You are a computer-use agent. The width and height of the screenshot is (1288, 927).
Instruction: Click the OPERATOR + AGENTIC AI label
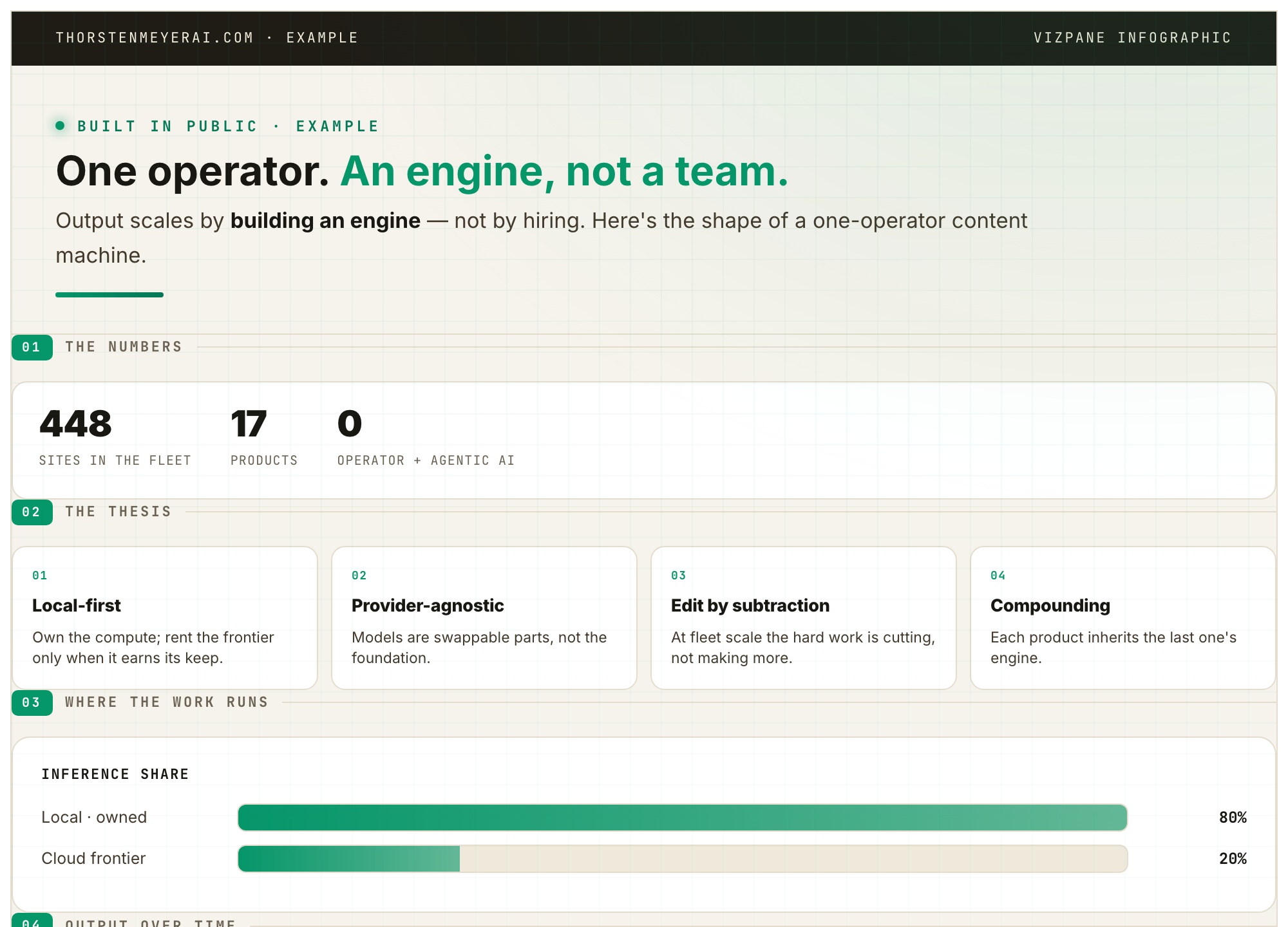(426, 460)
